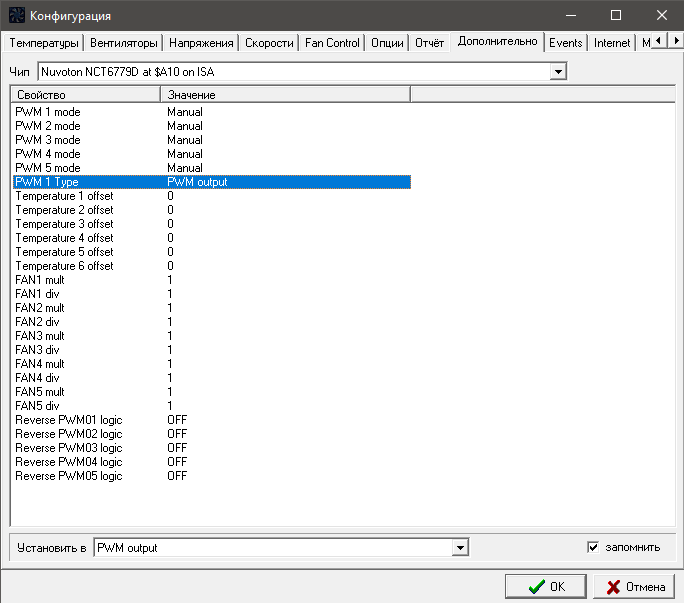Open the Чип chip selection dropdown

[557, 72]
